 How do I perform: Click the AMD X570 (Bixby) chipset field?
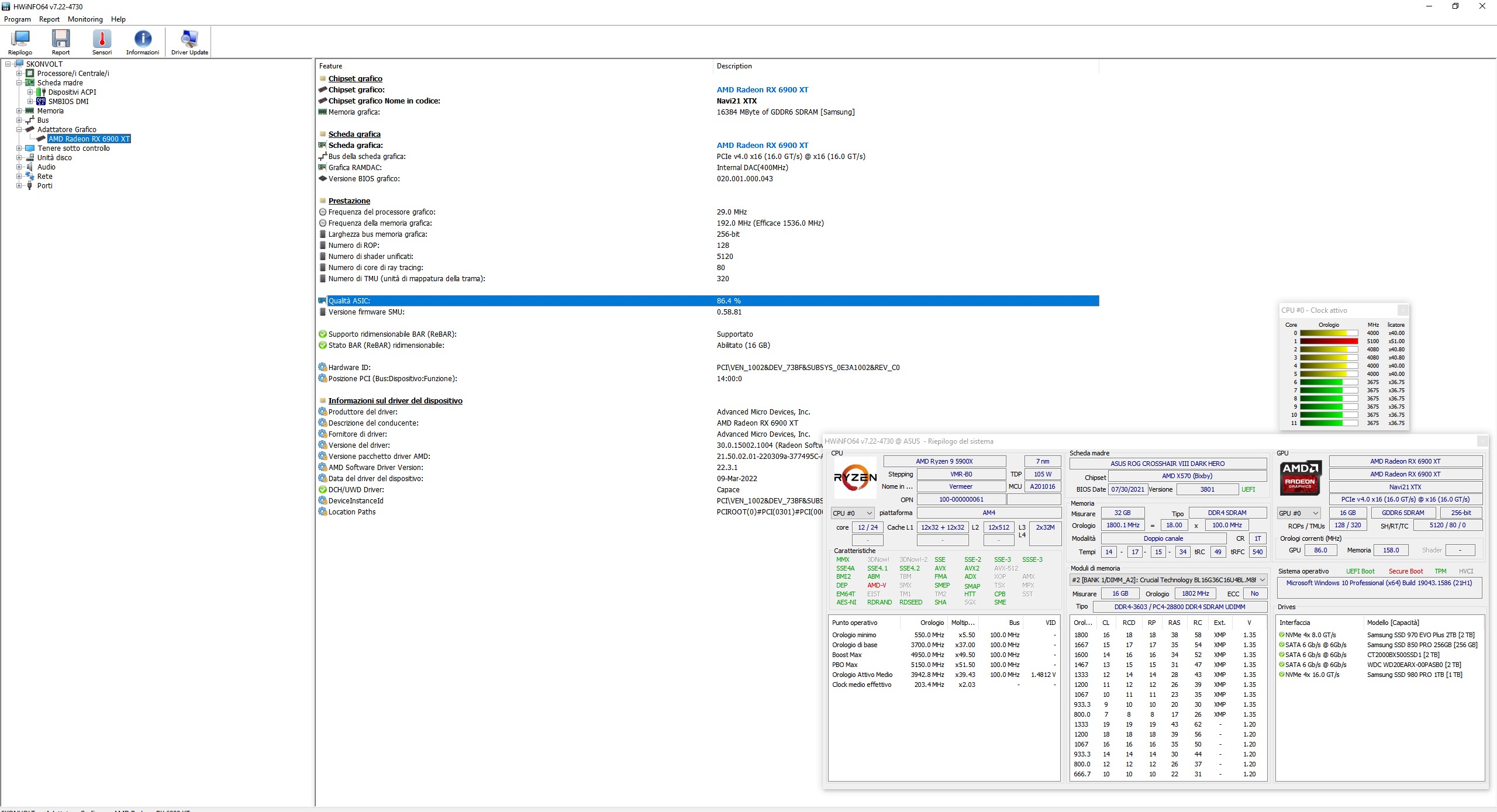coord(1187,476)
